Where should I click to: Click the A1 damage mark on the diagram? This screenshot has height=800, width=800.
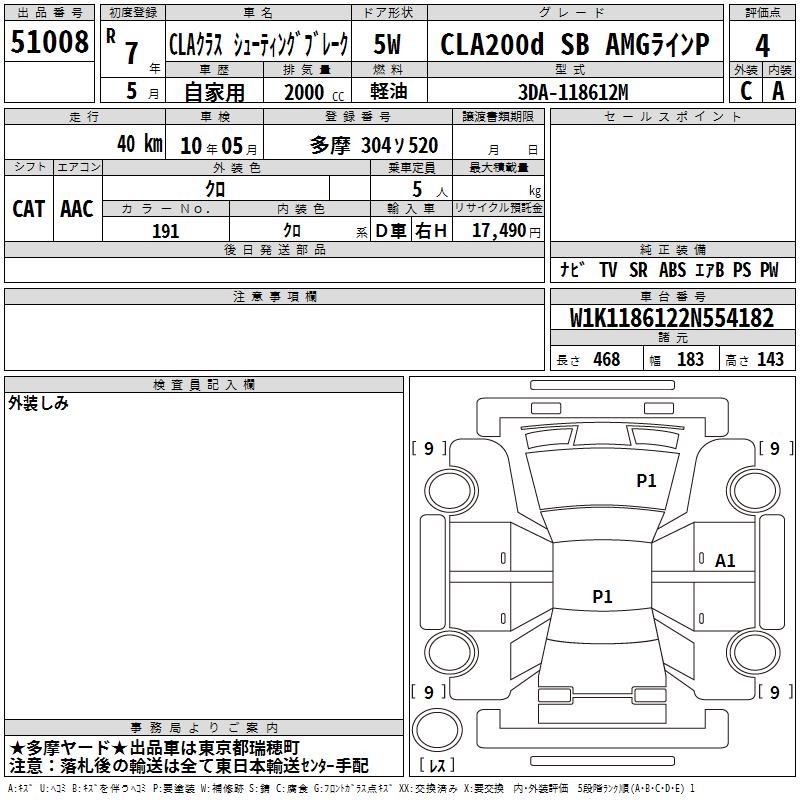[x=725, y=561]
